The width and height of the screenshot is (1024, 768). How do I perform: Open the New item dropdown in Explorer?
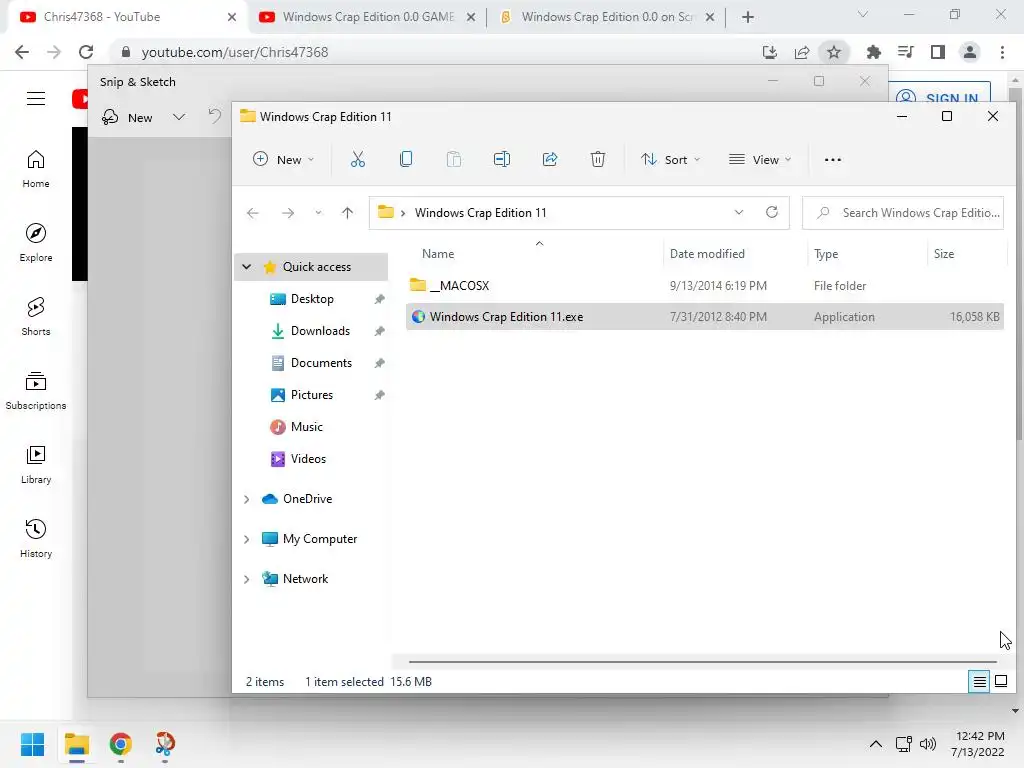pos(283,159)
